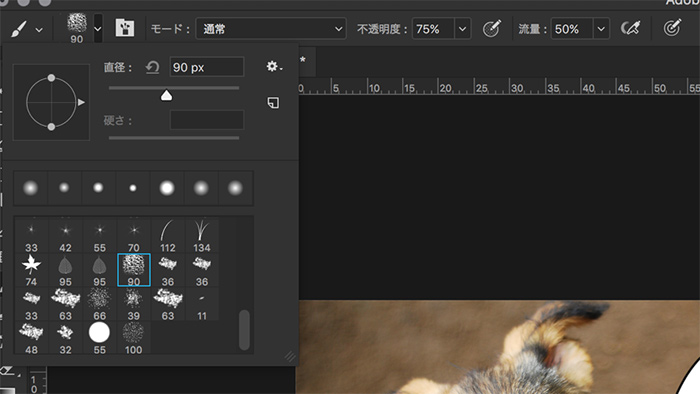
Task: Click the diameter slider handle
Action: pyautogui.click(x=167, y=95)
